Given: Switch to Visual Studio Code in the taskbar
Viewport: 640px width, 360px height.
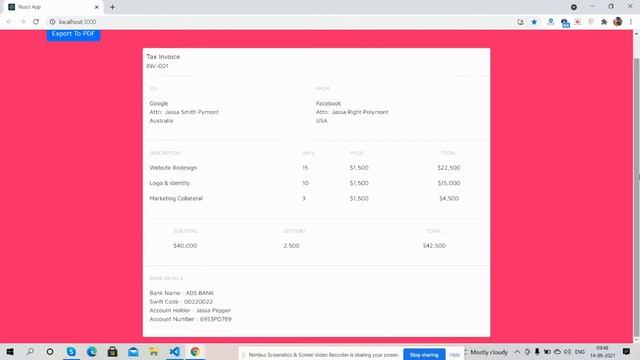Looking at the screenshot, I should (175, 351).
